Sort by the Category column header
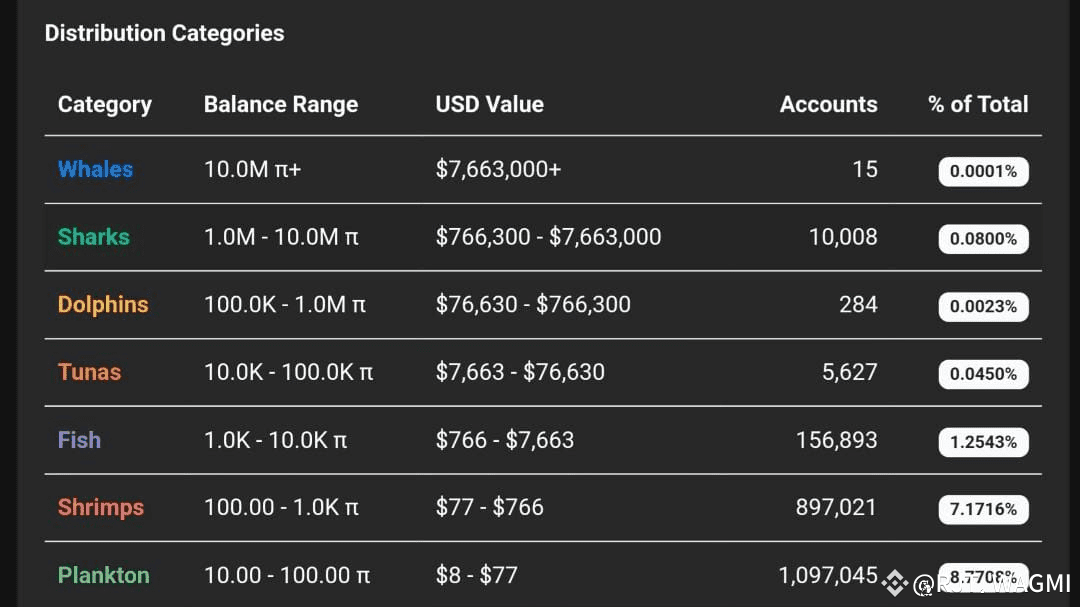 [x=105, y=104]
